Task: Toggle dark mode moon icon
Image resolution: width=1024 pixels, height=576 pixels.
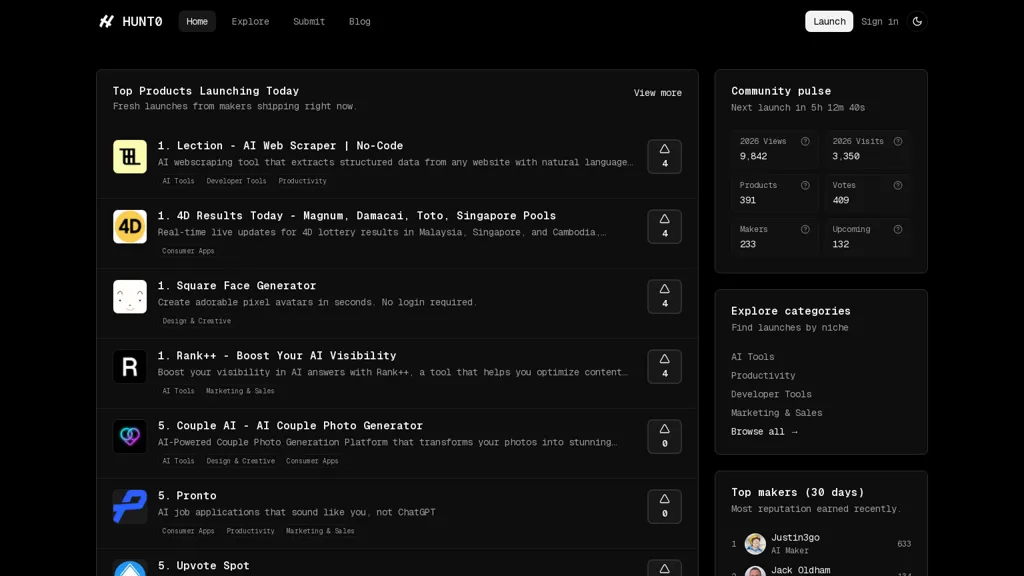Action: [x=917, y=22]
